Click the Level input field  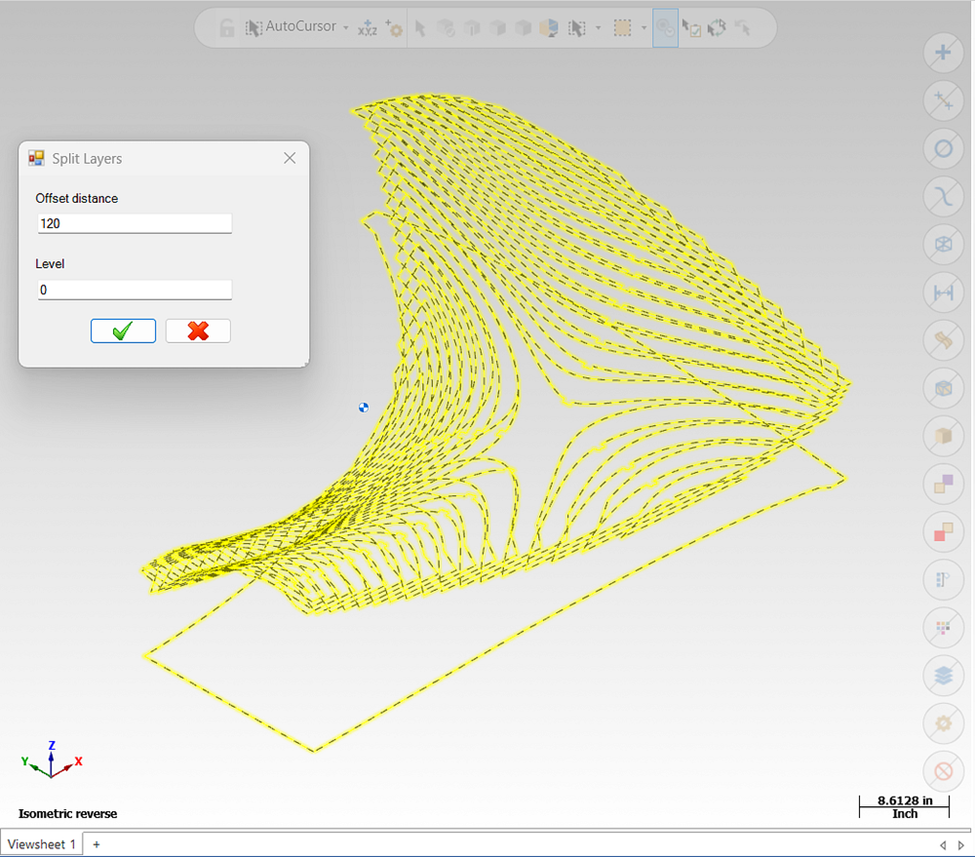(135, 290)
